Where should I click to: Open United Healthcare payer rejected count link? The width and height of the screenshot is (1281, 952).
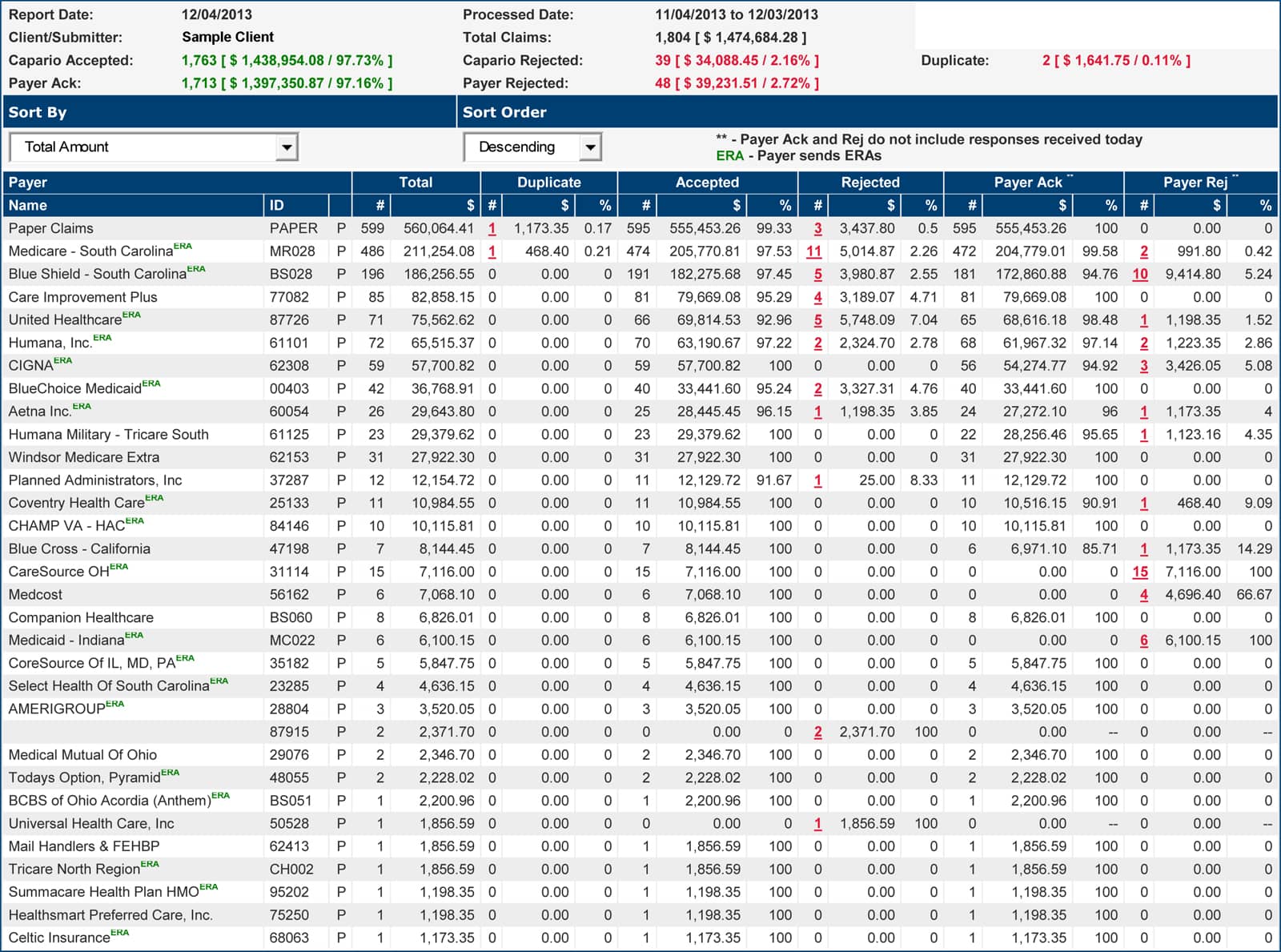pos(1143,319)
